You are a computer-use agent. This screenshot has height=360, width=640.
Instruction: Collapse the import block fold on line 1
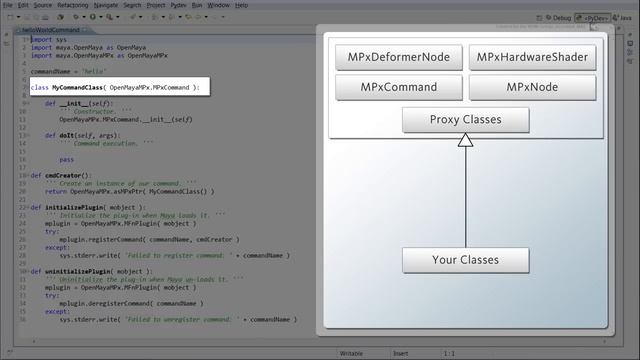click(27, 40)
